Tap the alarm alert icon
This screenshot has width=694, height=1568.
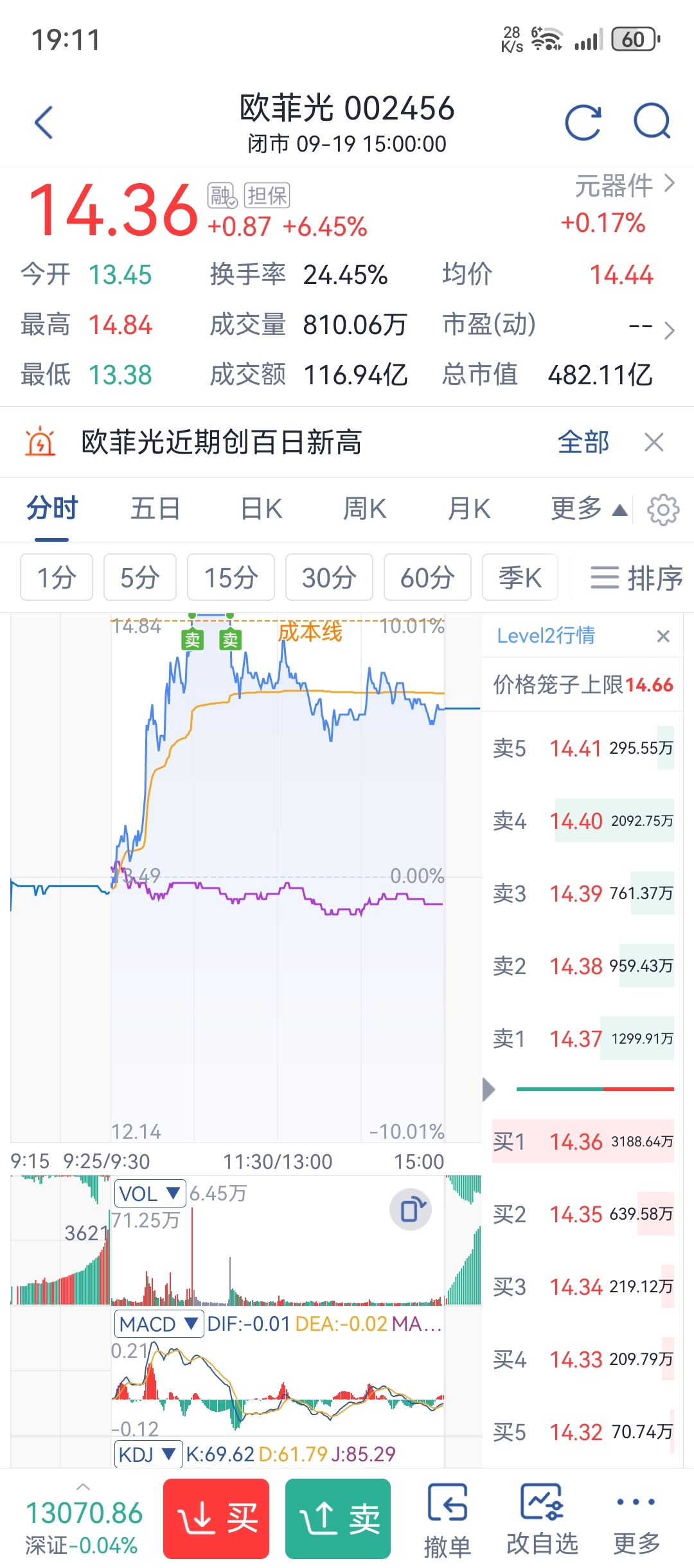(x=40, y=442)
